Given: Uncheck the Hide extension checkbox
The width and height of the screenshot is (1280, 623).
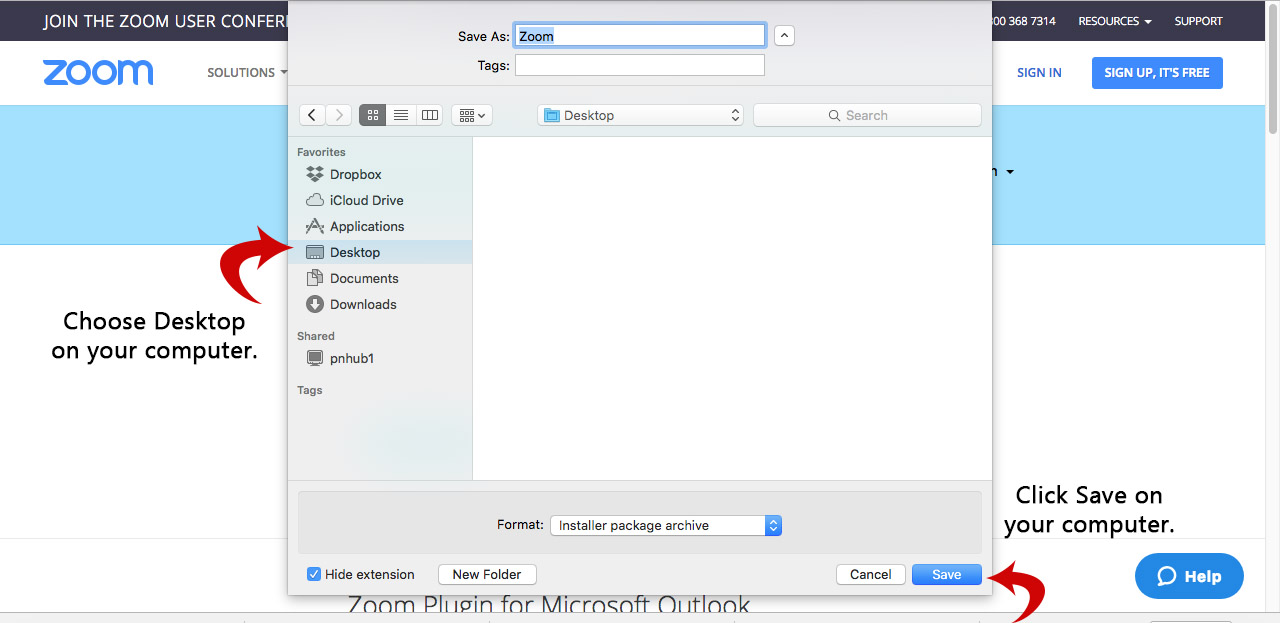Looking at the screenshot, I should click(314, 574).
